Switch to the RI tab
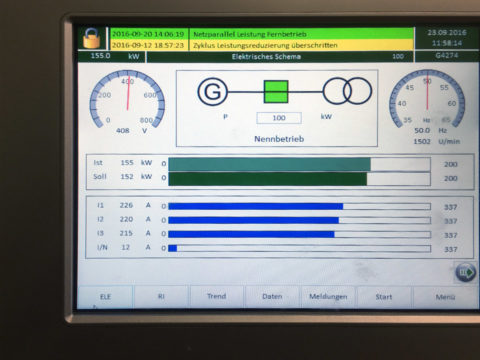This screenshot has height=360, width=480. pyautogui.click(x=161, y=296)
